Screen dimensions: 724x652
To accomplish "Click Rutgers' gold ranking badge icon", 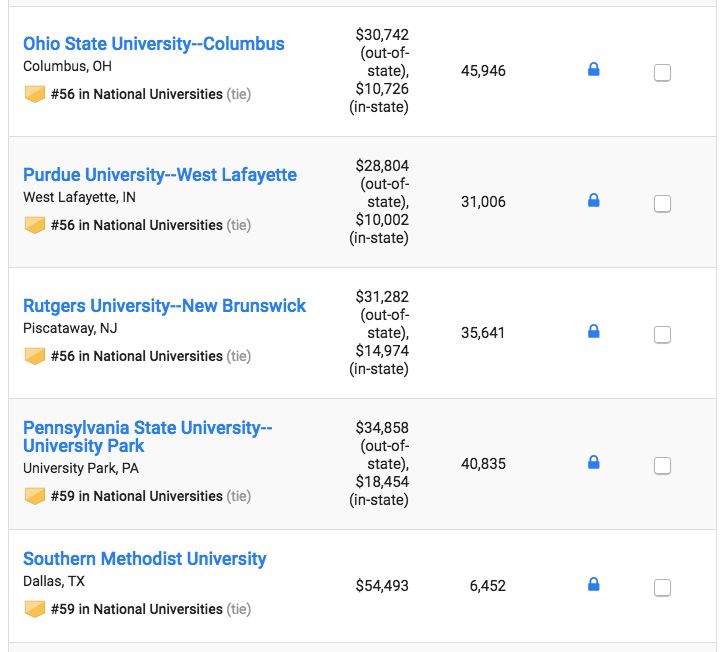I will tap(35, 356).
